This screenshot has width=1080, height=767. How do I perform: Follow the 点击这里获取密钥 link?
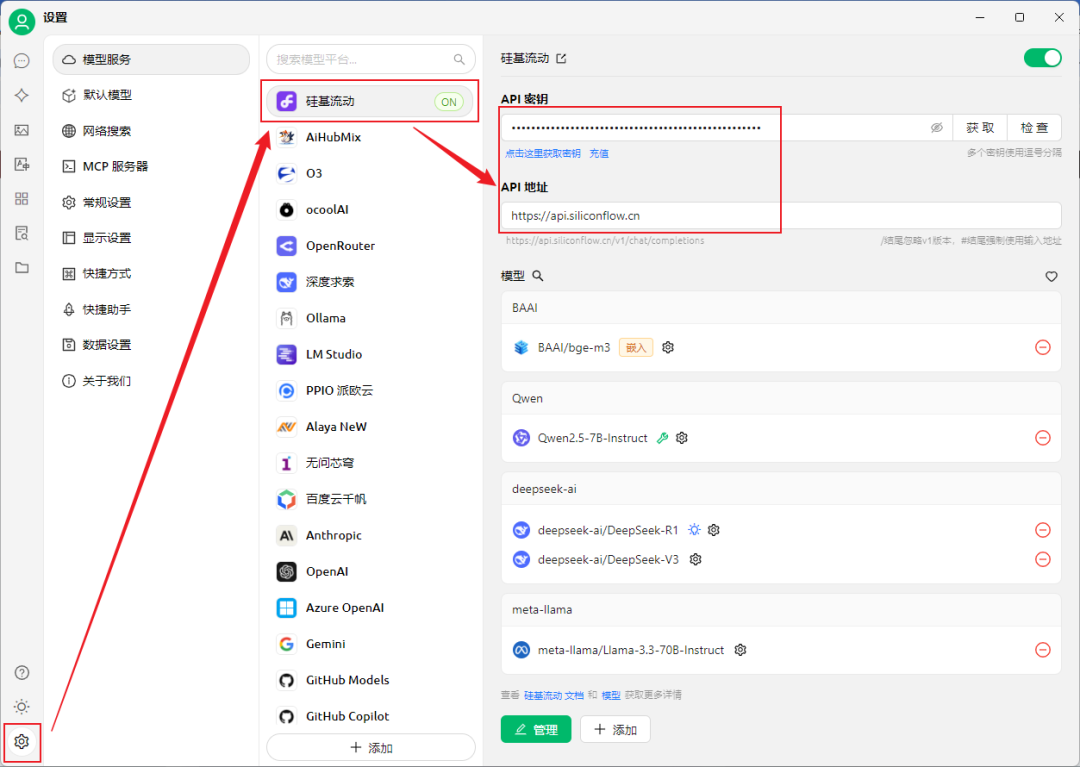(543, 154)
